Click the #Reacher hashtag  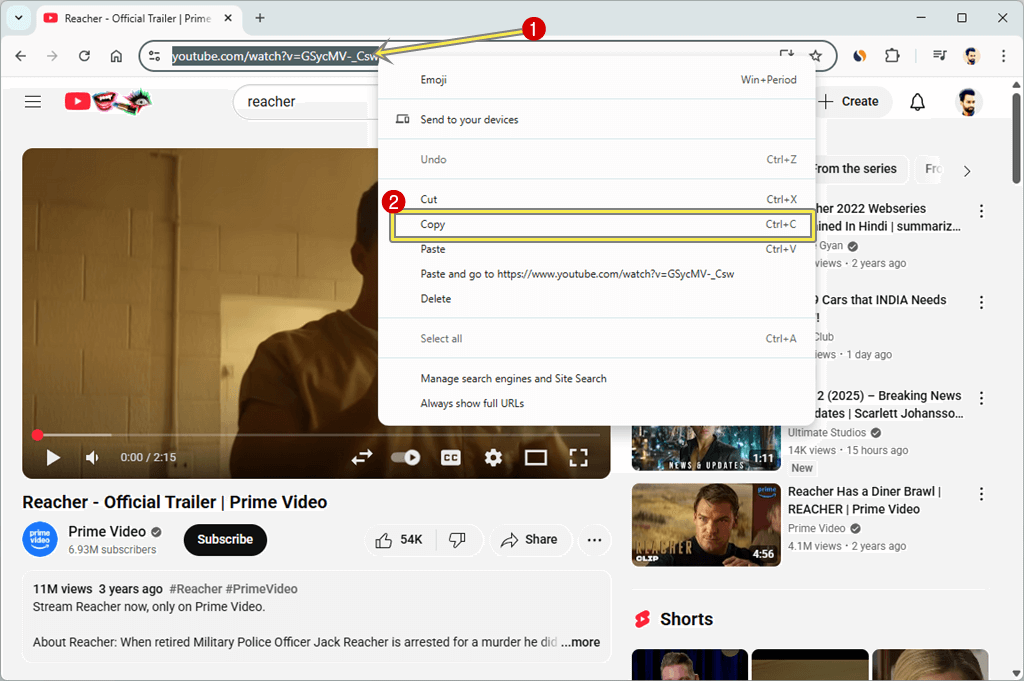click(196, 589)
